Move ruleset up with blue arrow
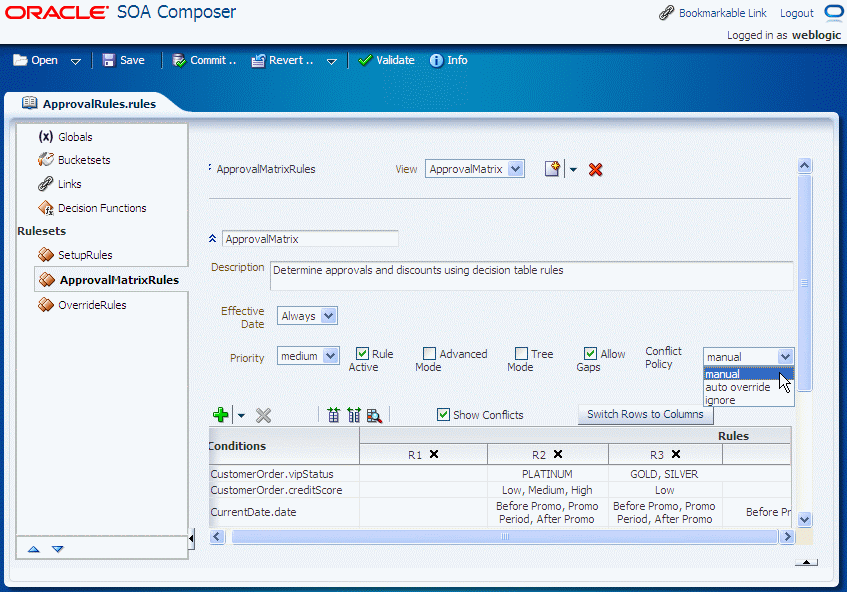 (33, 549)
